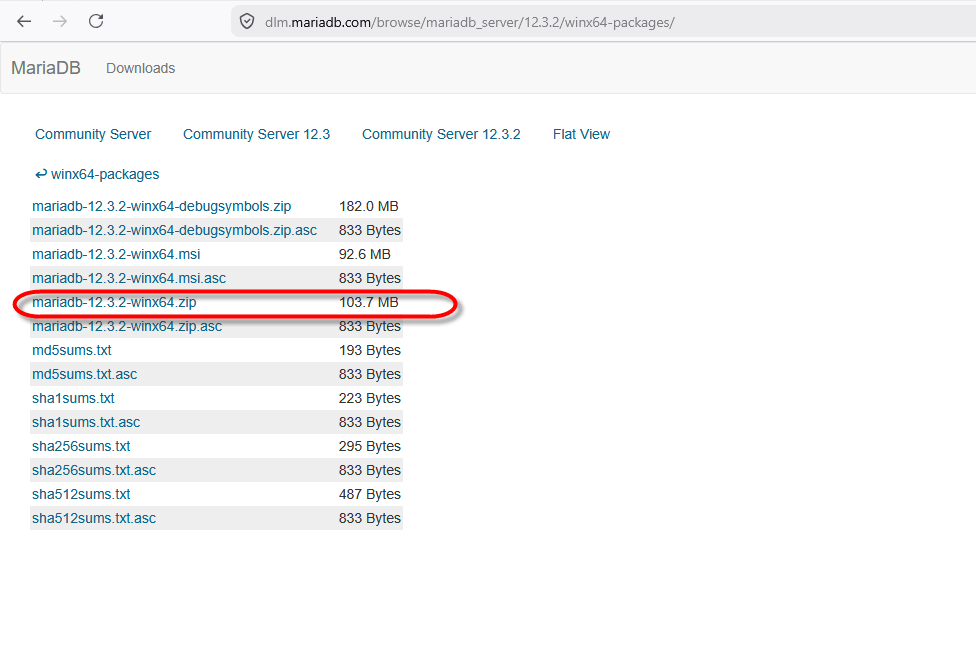This screenshot has height=657, width=976.
Task: Open md5sums.txt file
Action: pos(72,350)
